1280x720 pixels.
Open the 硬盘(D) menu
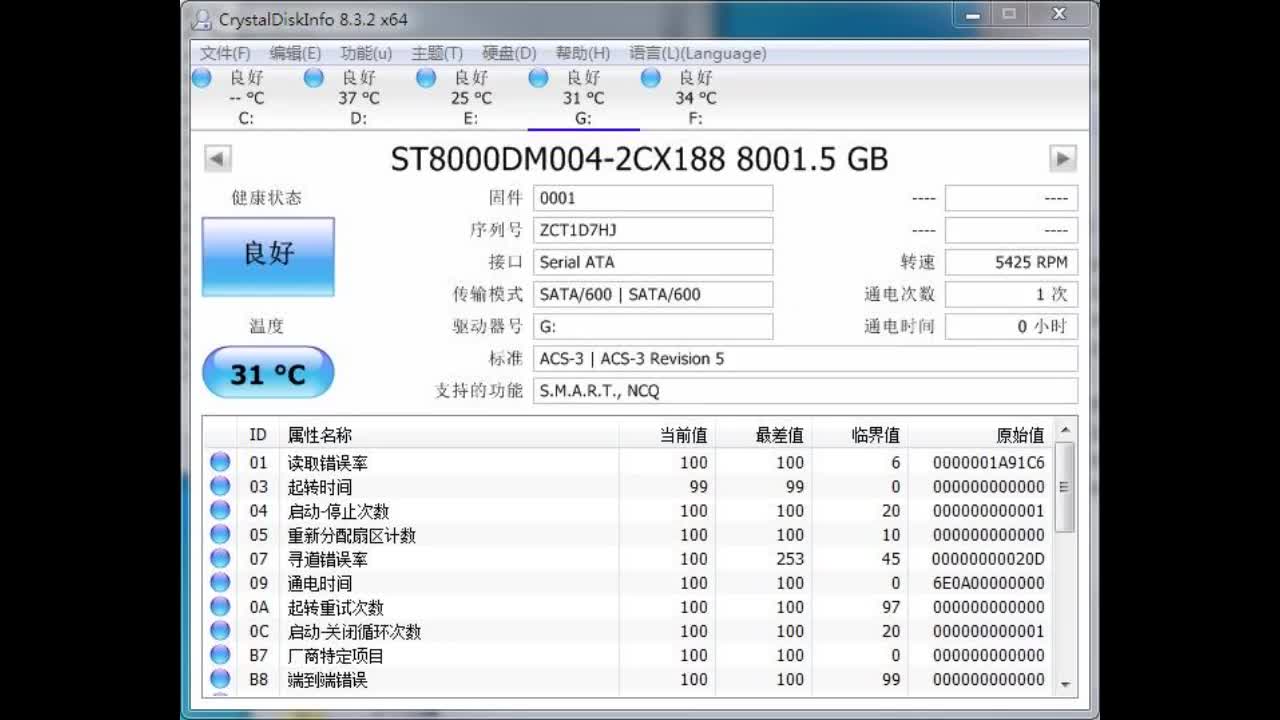click(x=509, y=53)
